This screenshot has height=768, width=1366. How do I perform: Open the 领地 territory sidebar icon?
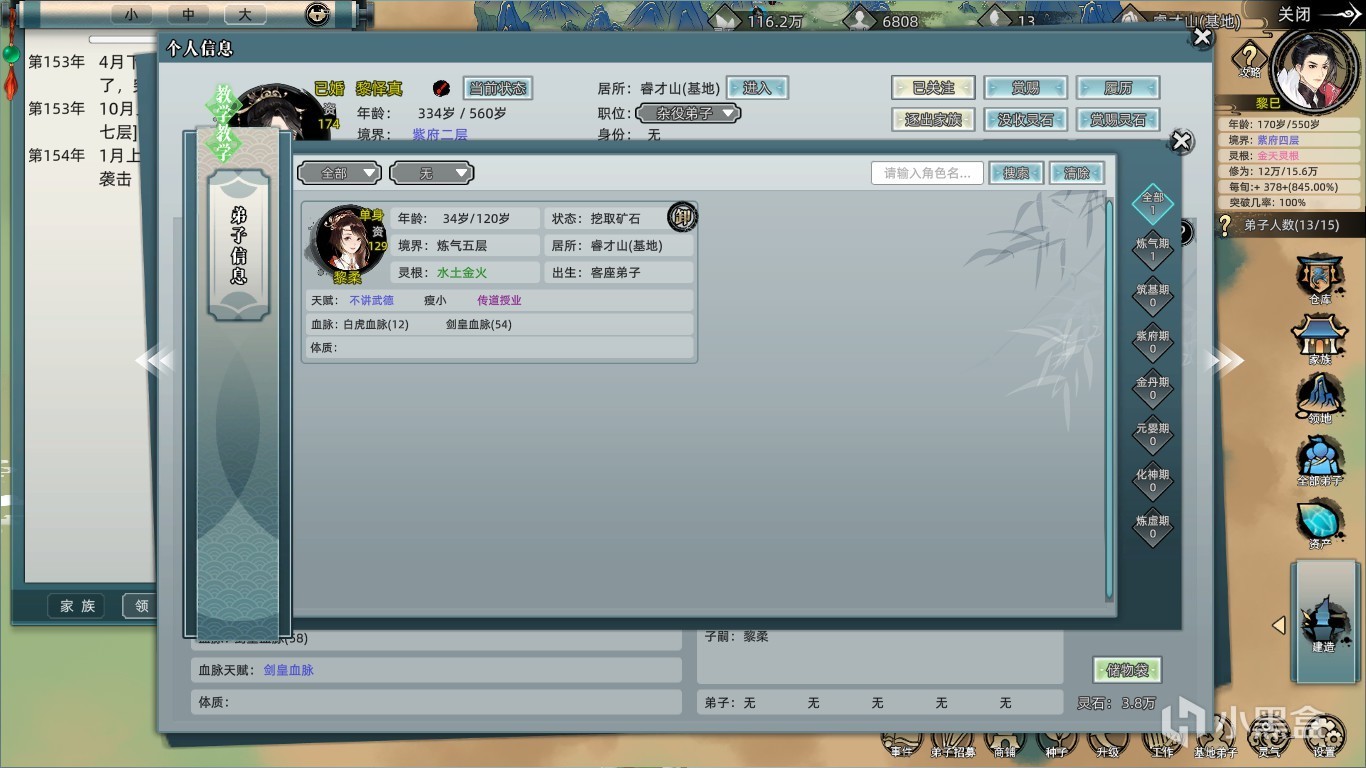tap(1320, 400)
